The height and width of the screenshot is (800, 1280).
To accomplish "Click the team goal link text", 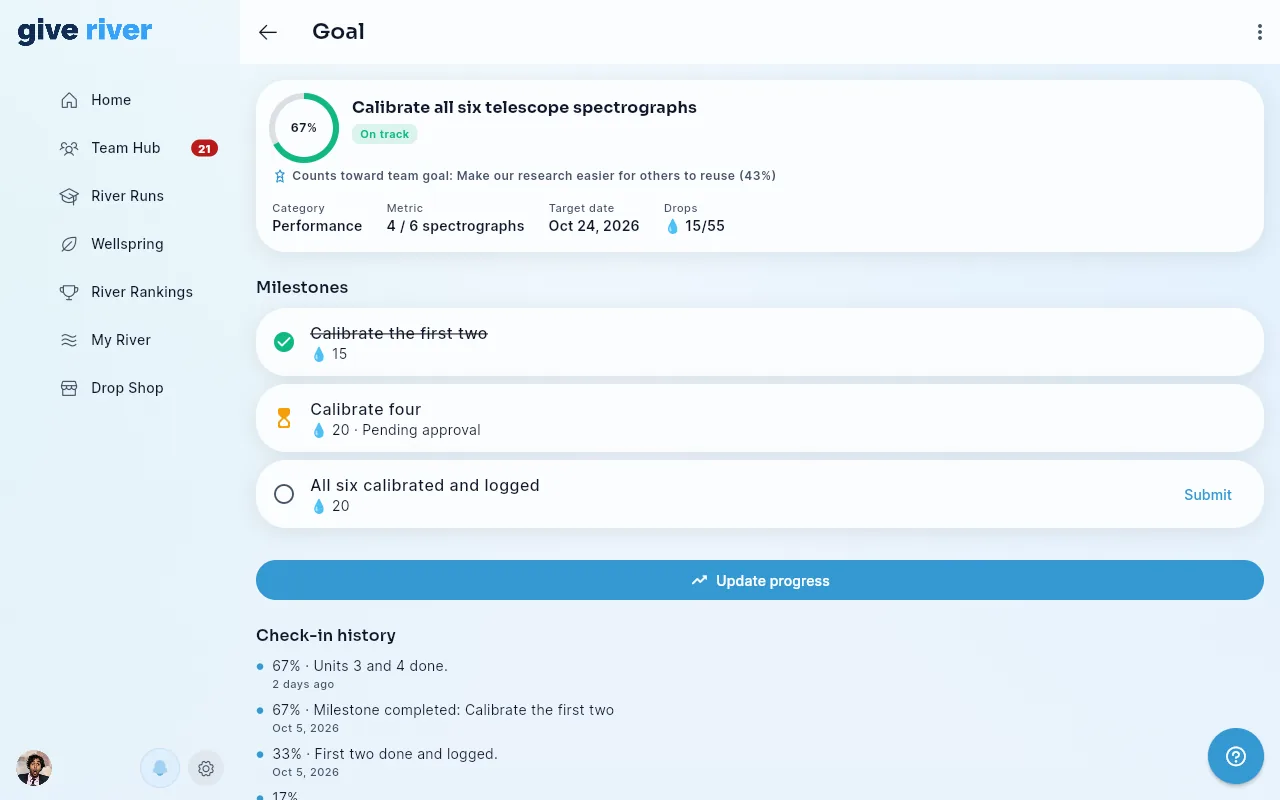I will pos(534,176).
